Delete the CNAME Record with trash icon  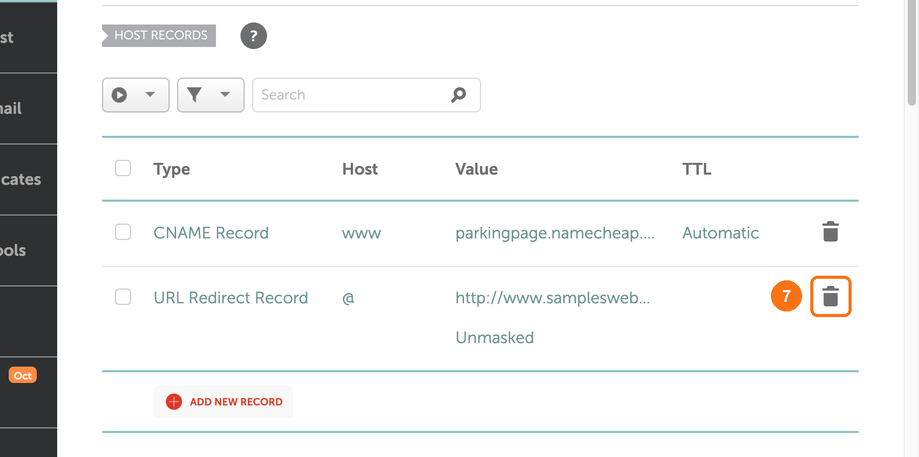[x=830, y=232]
